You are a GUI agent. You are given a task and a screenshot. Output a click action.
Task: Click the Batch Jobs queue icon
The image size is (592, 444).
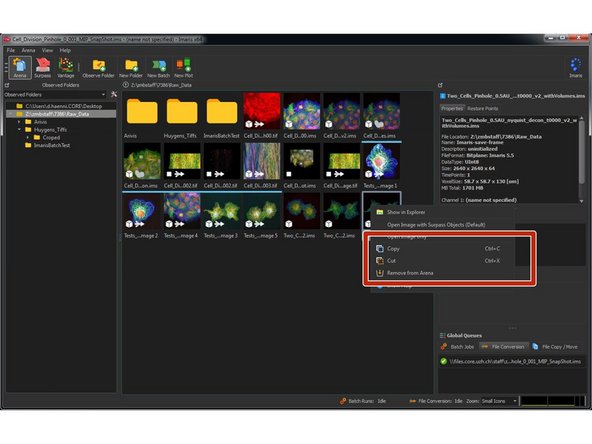444,346
